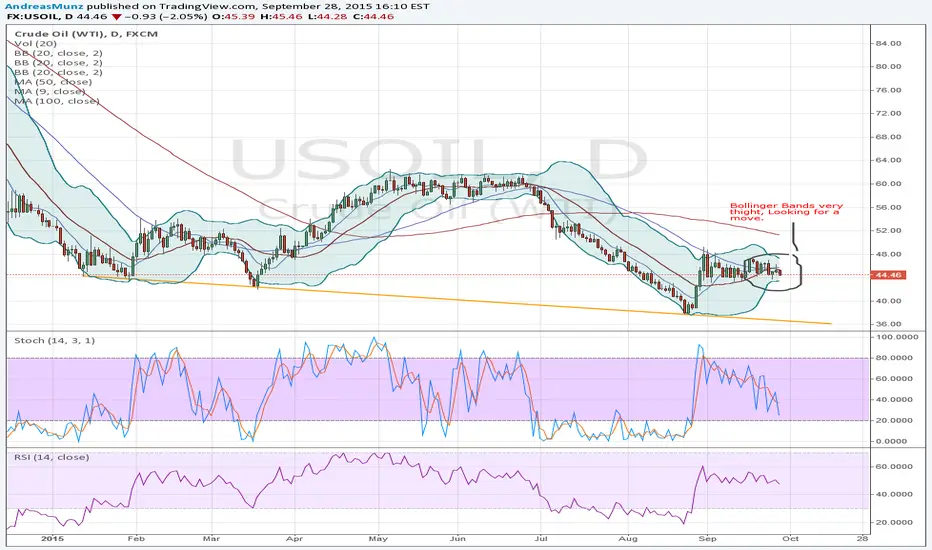Click the 36.00 price axis label
Viewport: 932px width, 550px height.
pos(888,325)
